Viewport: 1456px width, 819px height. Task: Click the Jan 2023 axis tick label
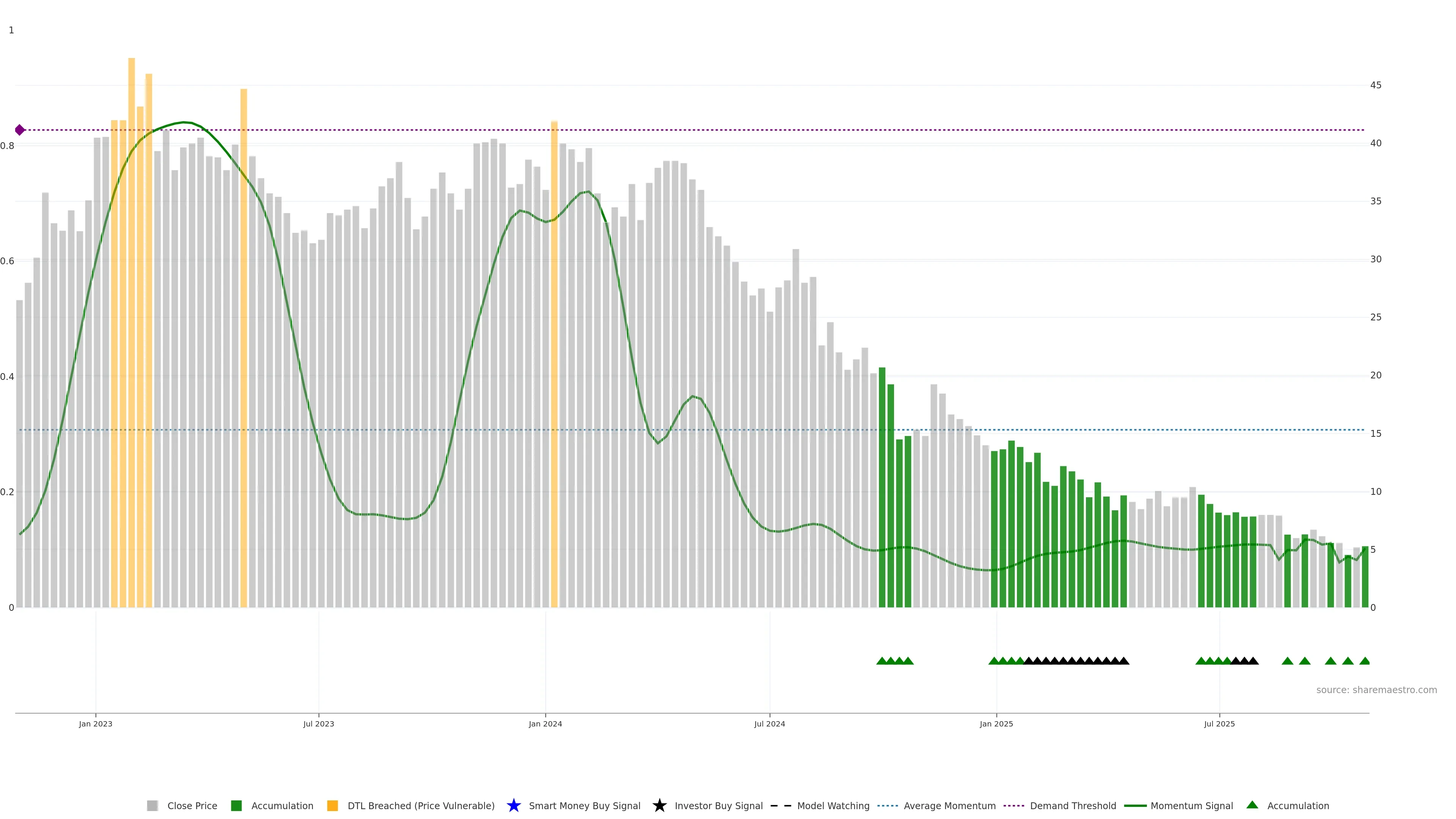96,723
